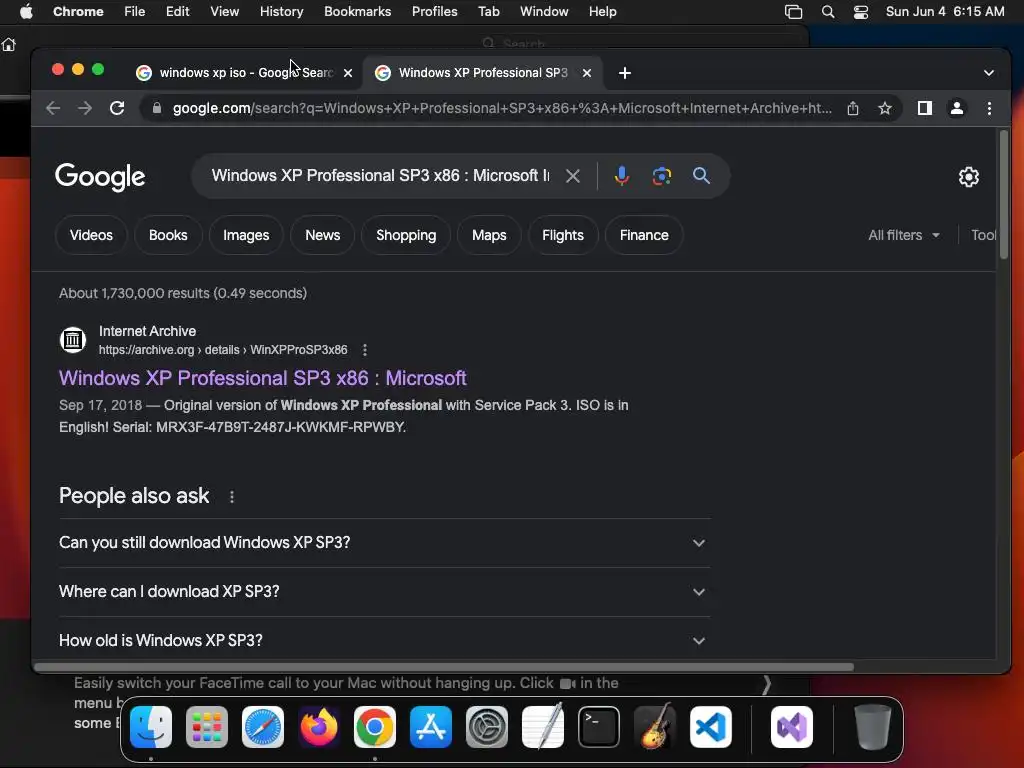Open Chrome's three-dot menu
The width and height of the screenshot is (1024, 768).
click(989, 108)
